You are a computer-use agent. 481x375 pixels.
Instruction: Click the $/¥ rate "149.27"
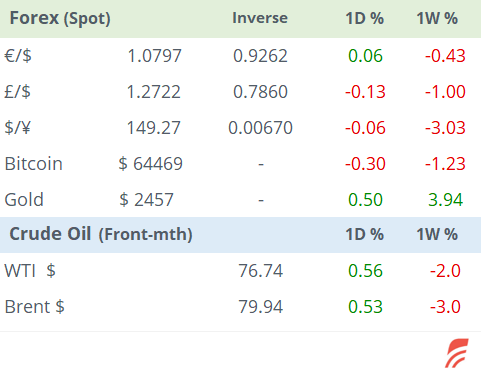(154, 128)
